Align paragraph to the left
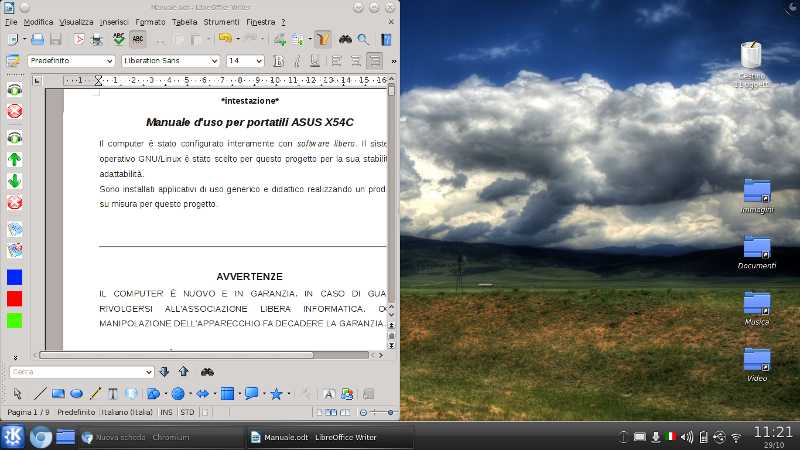This screenshot has width=800, height=450. tap(336, 61)
